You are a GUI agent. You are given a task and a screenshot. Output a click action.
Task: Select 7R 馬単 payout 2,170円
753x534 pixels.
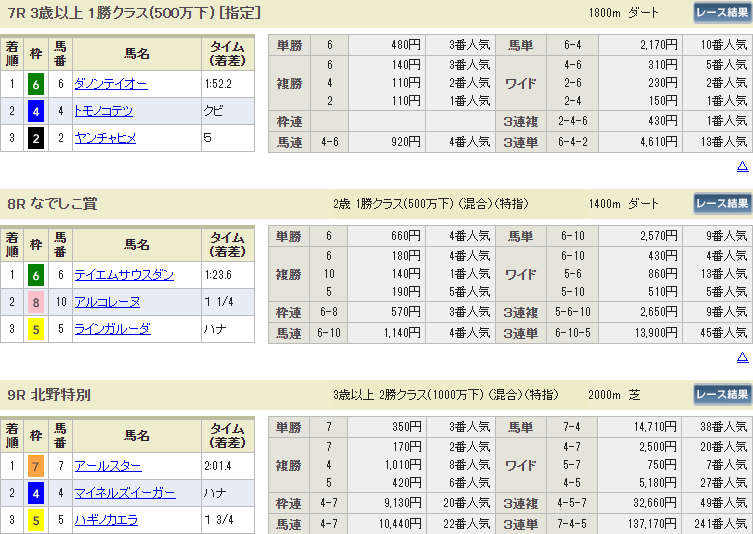pos(659,45)
